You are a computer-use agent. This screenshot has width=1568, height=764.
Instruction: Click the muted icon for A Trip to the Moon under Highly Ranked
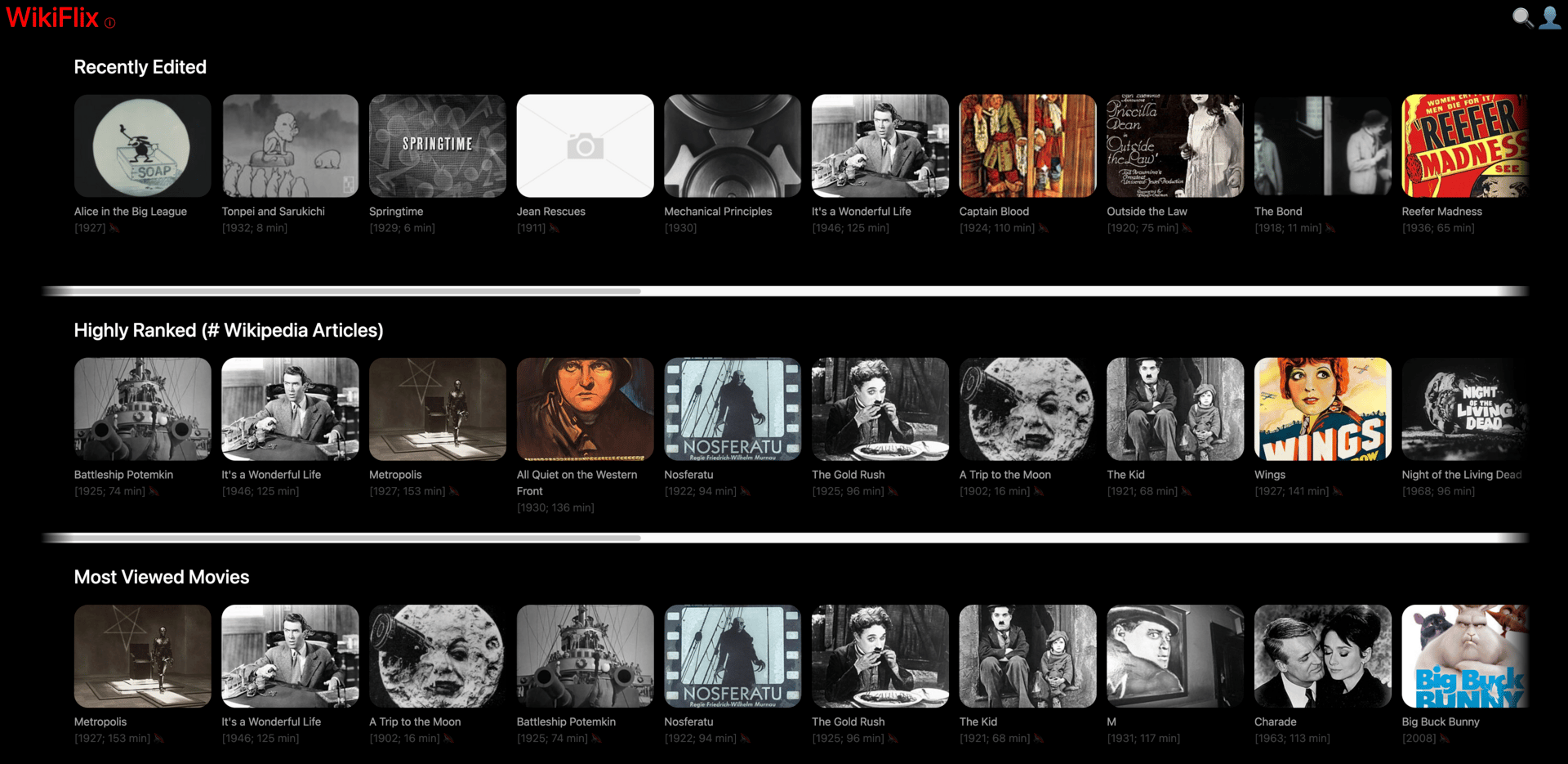click(1039, 491)
